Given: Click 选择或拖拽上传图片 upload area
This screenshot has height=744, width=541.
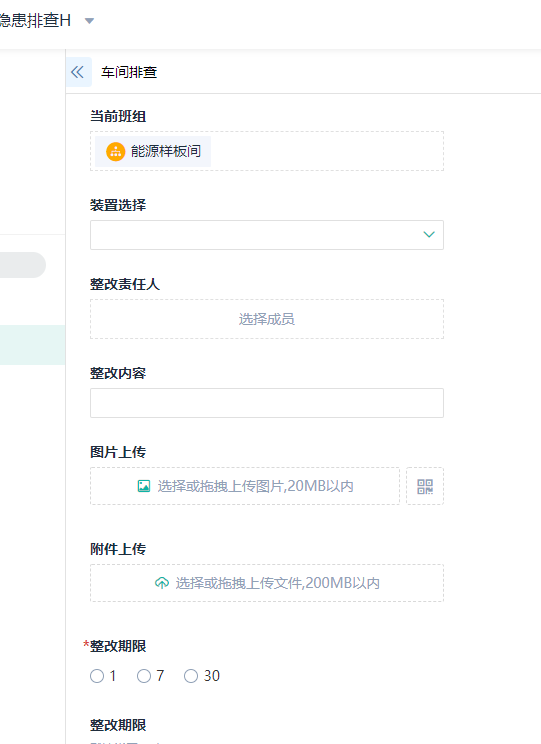Looking at the screenshot, I should (245, 486).
